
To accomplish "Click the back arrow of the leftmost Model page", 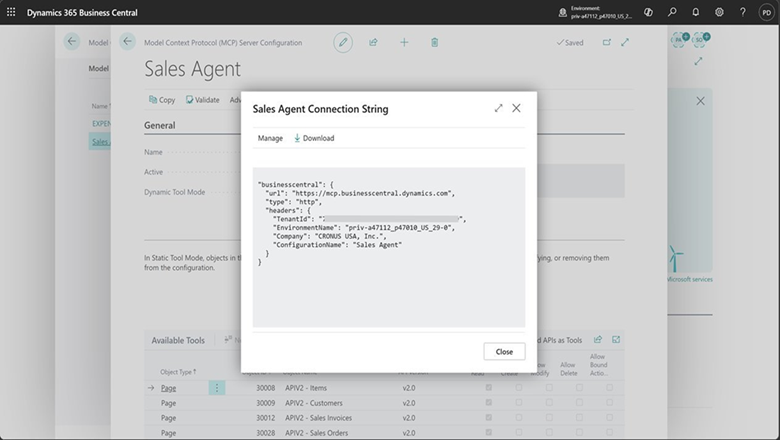I will pos(72,41).
